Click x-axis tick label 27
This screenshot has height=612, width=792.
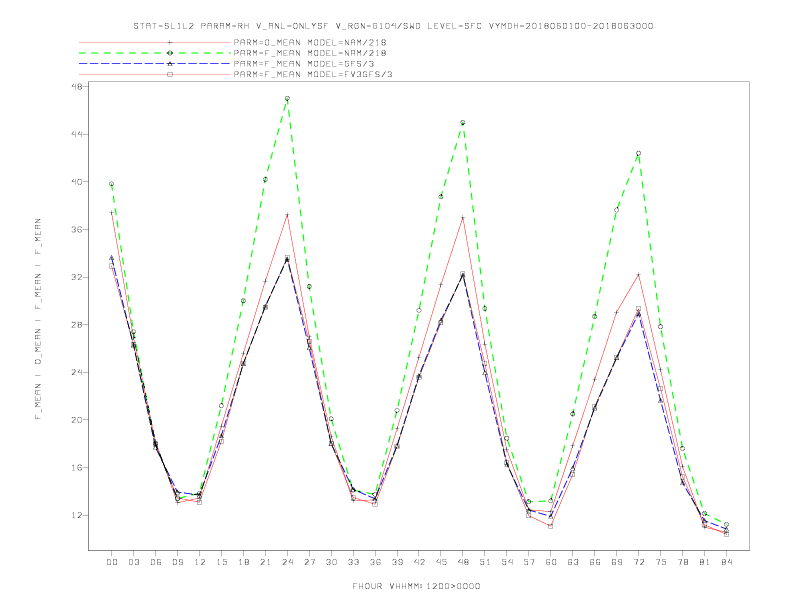309,562
